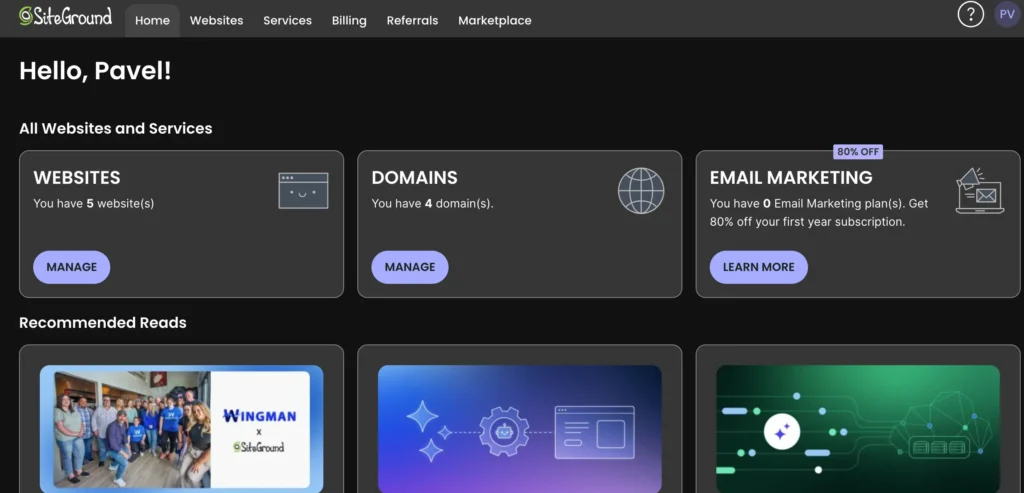The height and width of the screenshot is (493, 1024).
Task: Open the PV profile avatar
Action: (1007, 14)
